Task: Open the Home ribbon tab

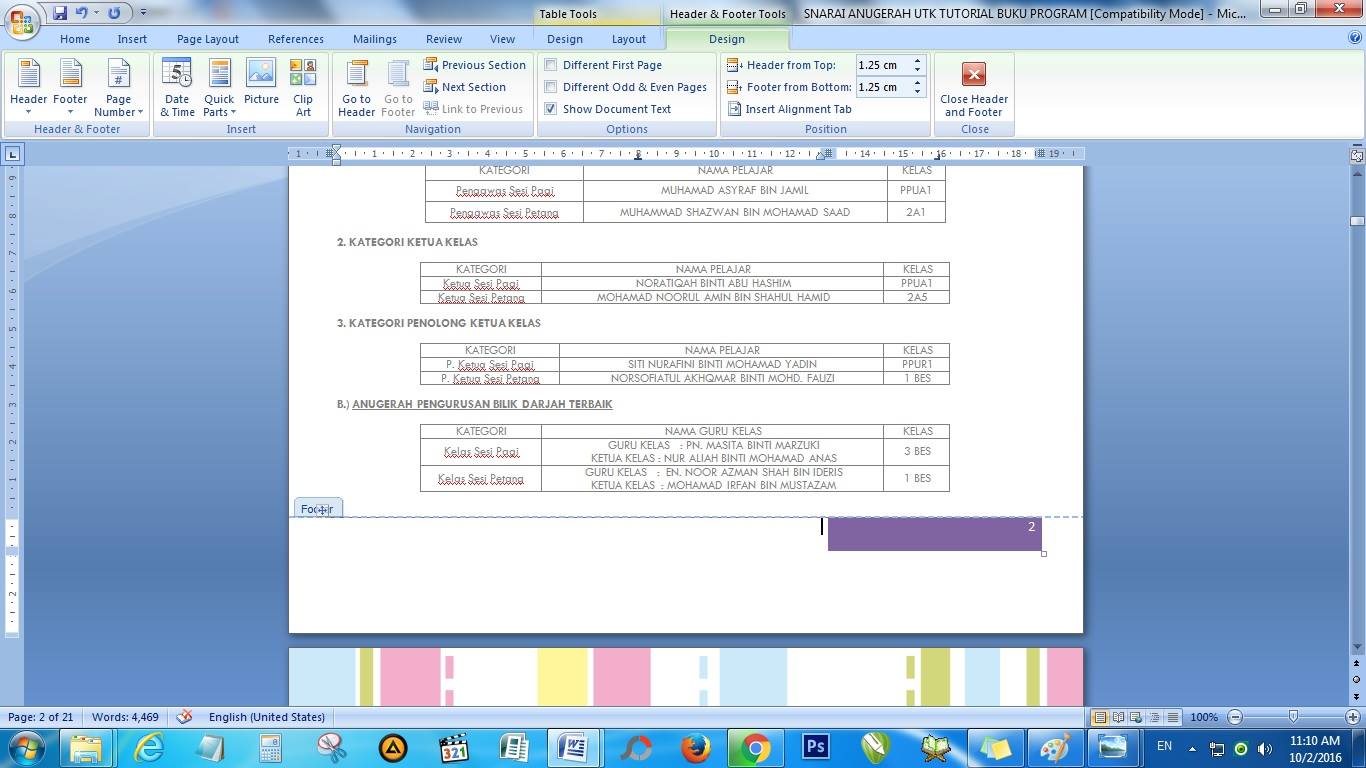Action: click(x=75, y=39)
